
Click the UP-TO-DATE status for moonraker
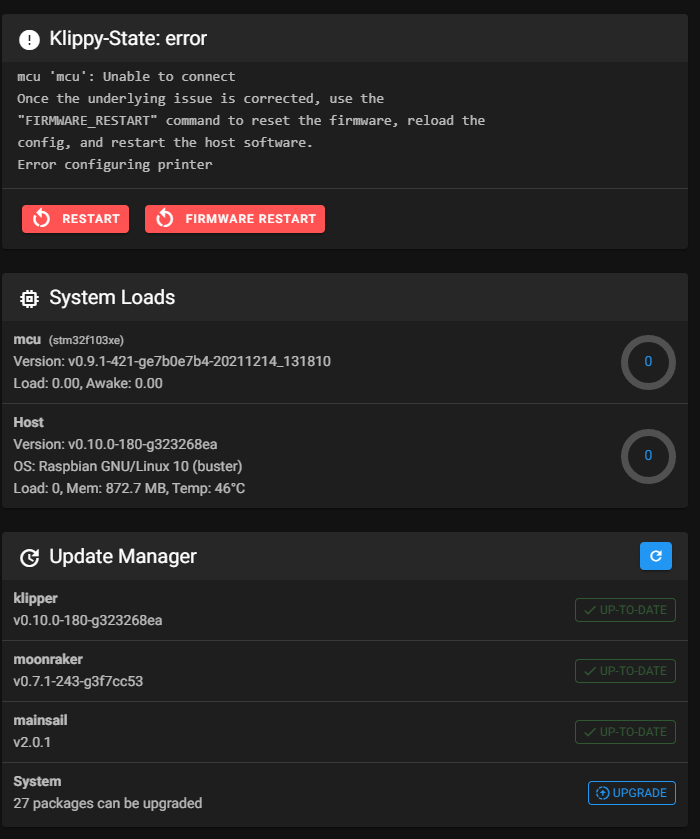(625, 670)
